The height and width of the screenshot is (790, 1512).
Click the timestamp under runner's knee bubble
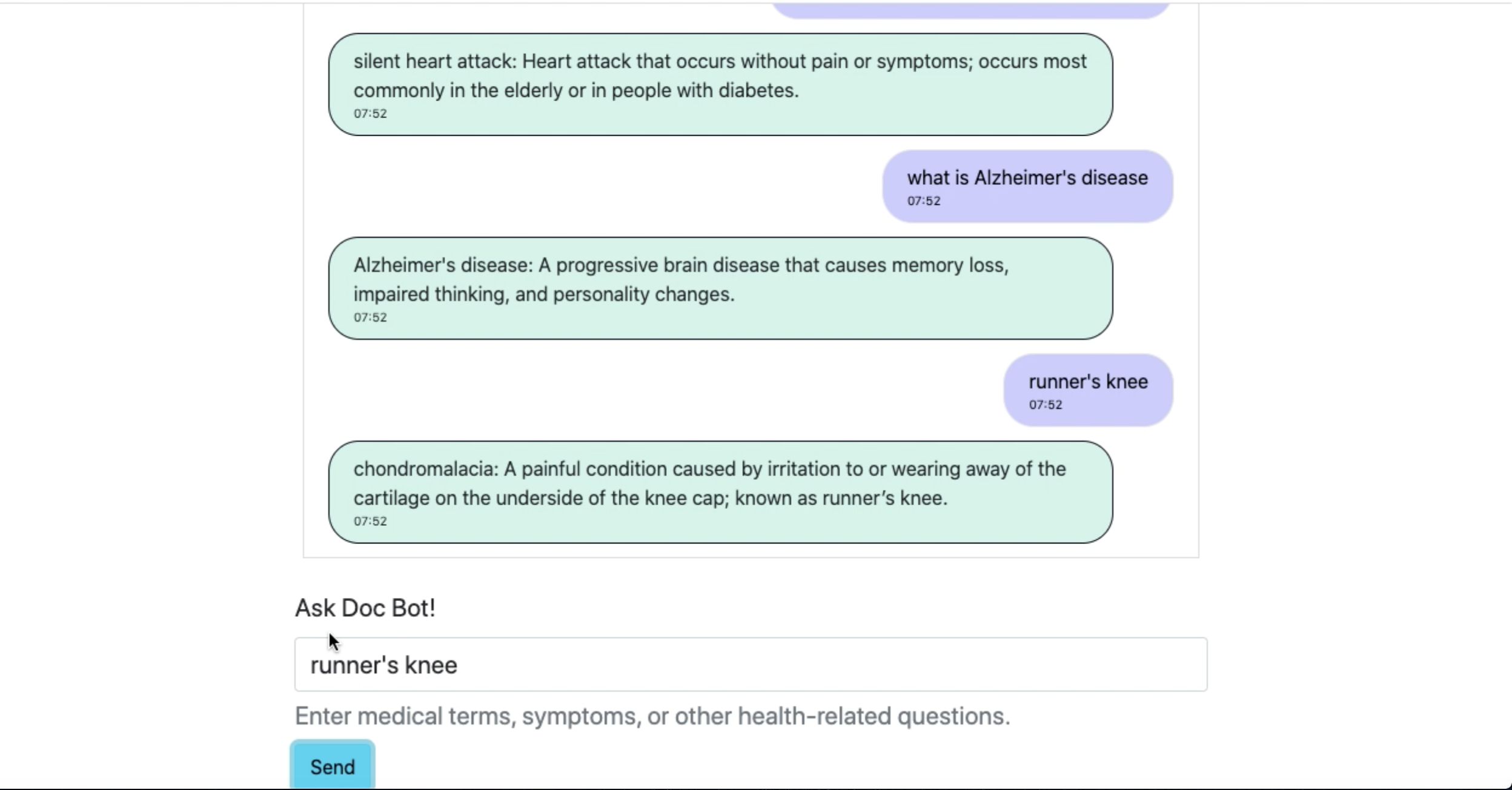pos(1044,405)
